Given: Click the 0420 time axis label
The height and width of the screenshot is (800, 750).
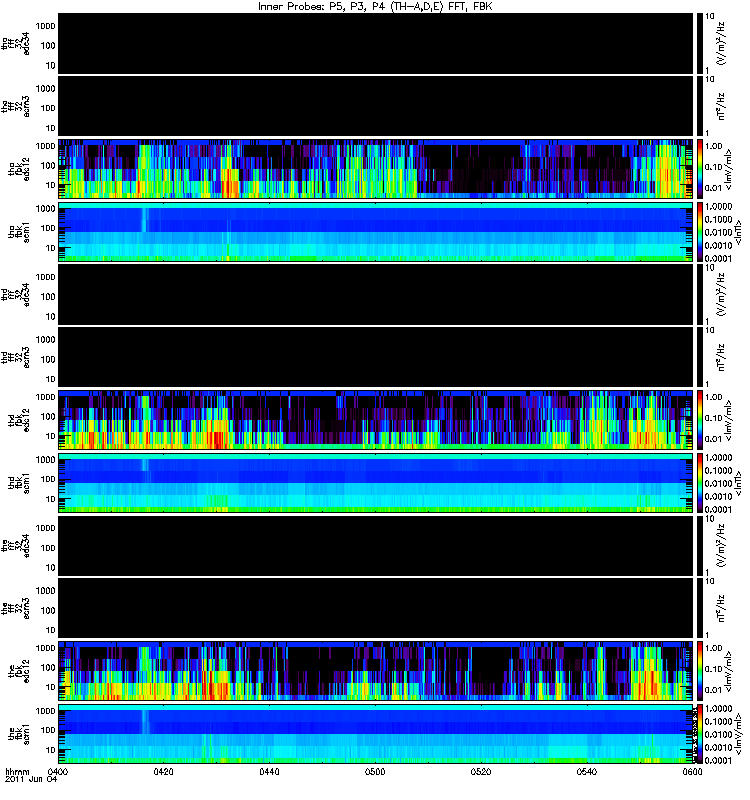Looking at the screenshot, I should click(163, 771).
